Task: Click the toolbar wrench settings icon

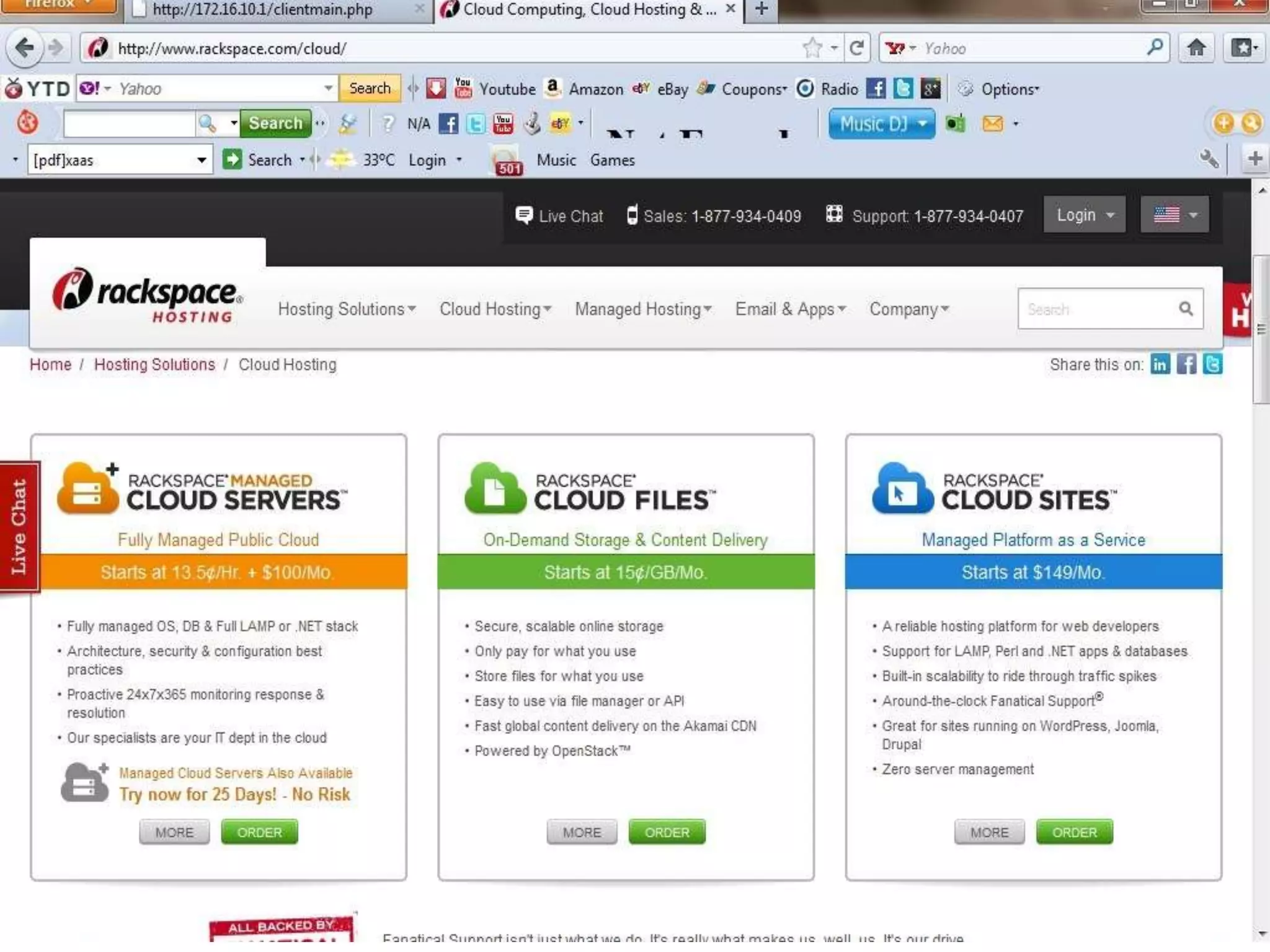Action: [x=1209, y=159]
